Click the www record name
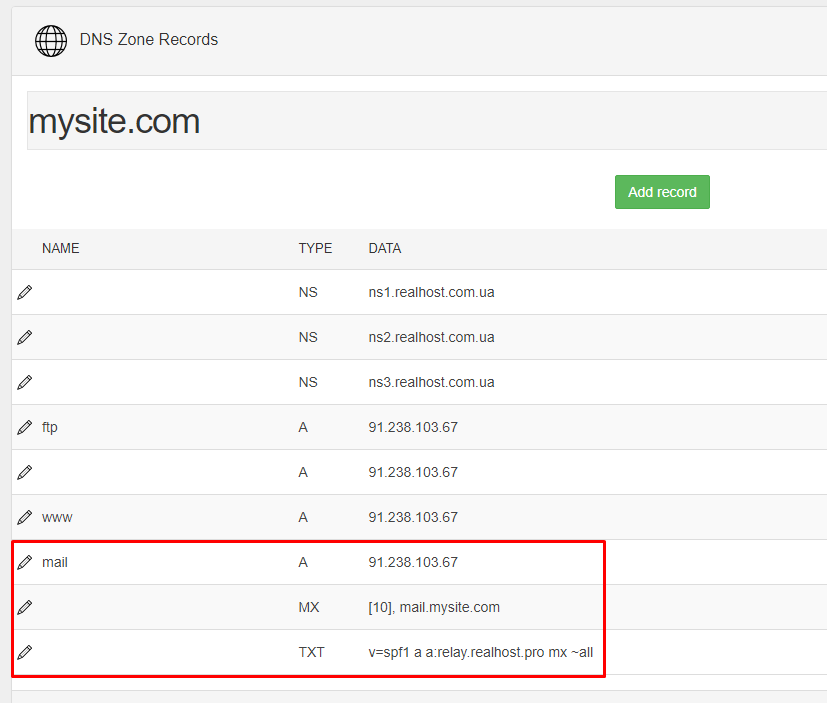The height and width of the screenshot is (703, 827). tap(57, 518)
